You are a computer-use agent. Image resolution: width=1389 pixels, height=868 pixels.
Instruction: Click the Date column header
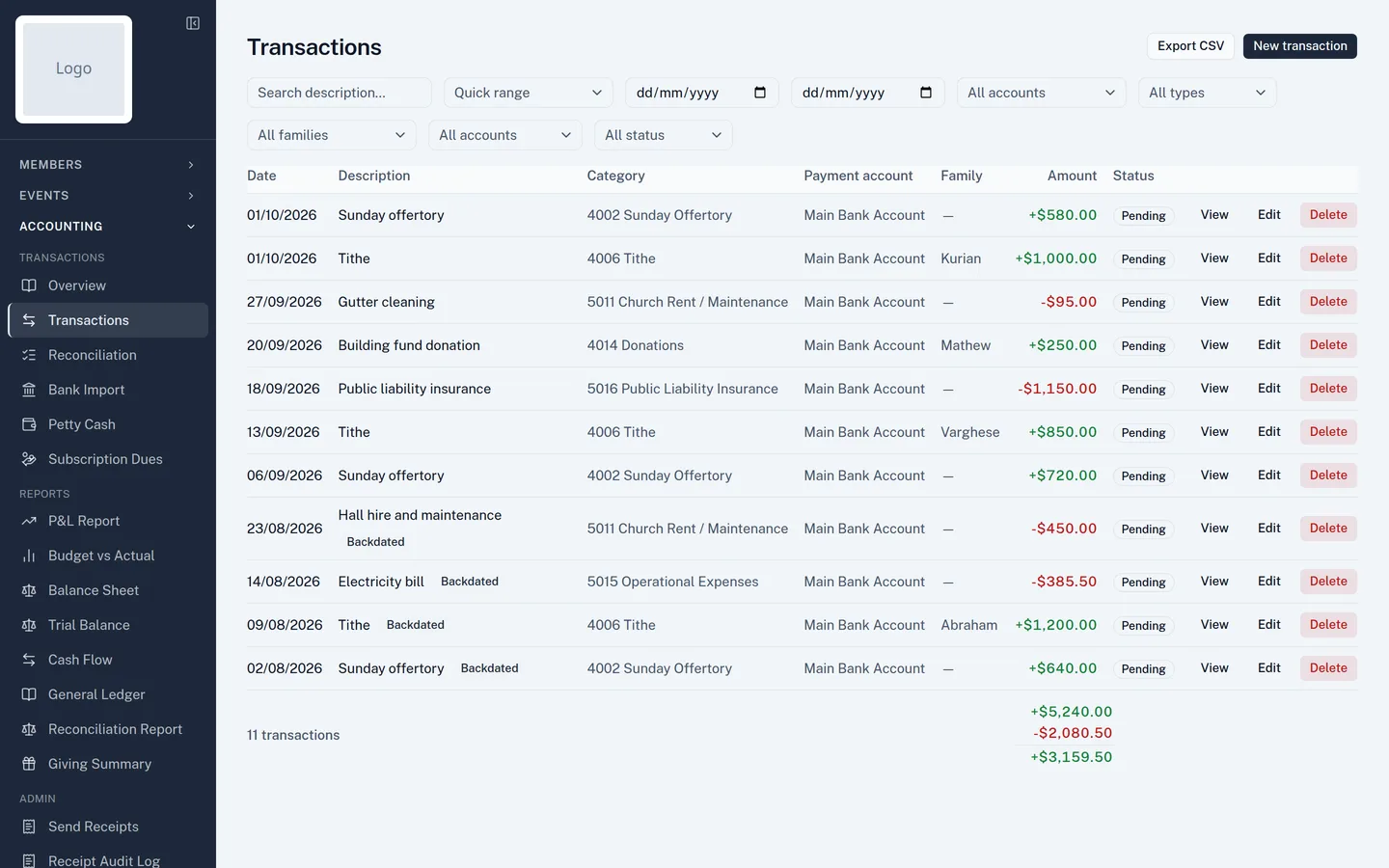tap(261, 176)
